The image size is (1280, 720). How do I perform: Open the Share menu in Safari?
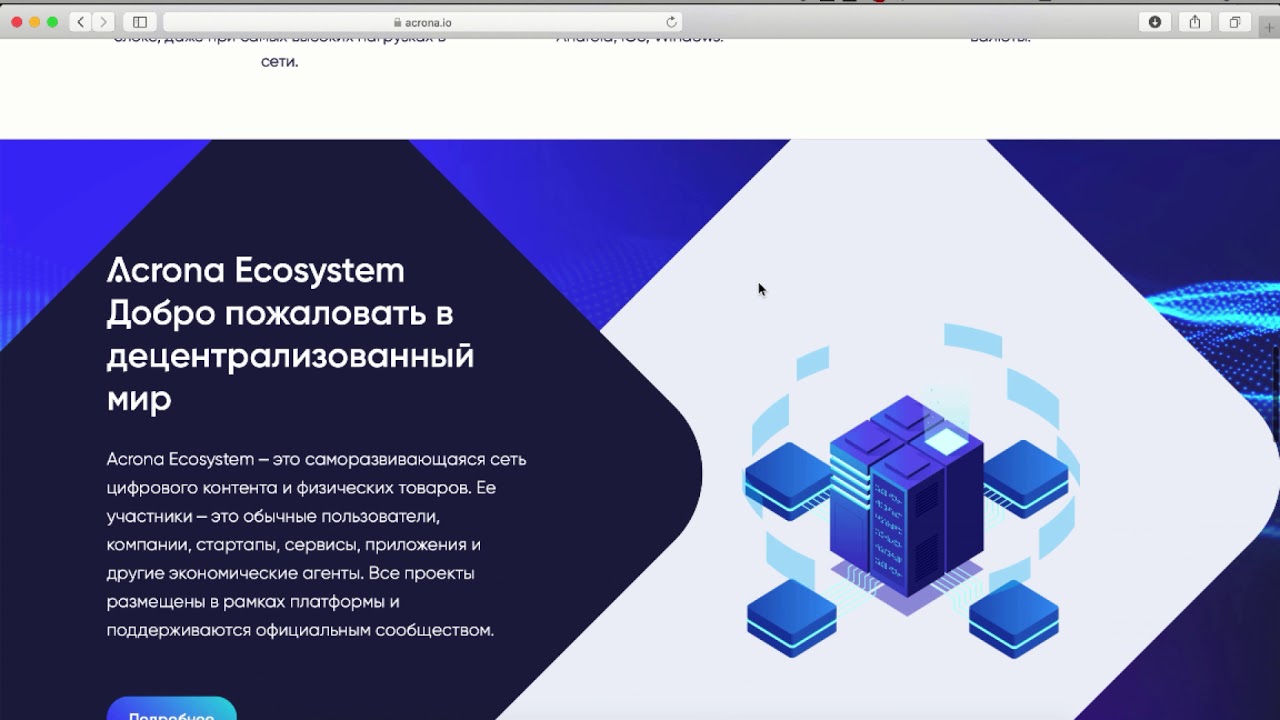(x=1195, y=22)
